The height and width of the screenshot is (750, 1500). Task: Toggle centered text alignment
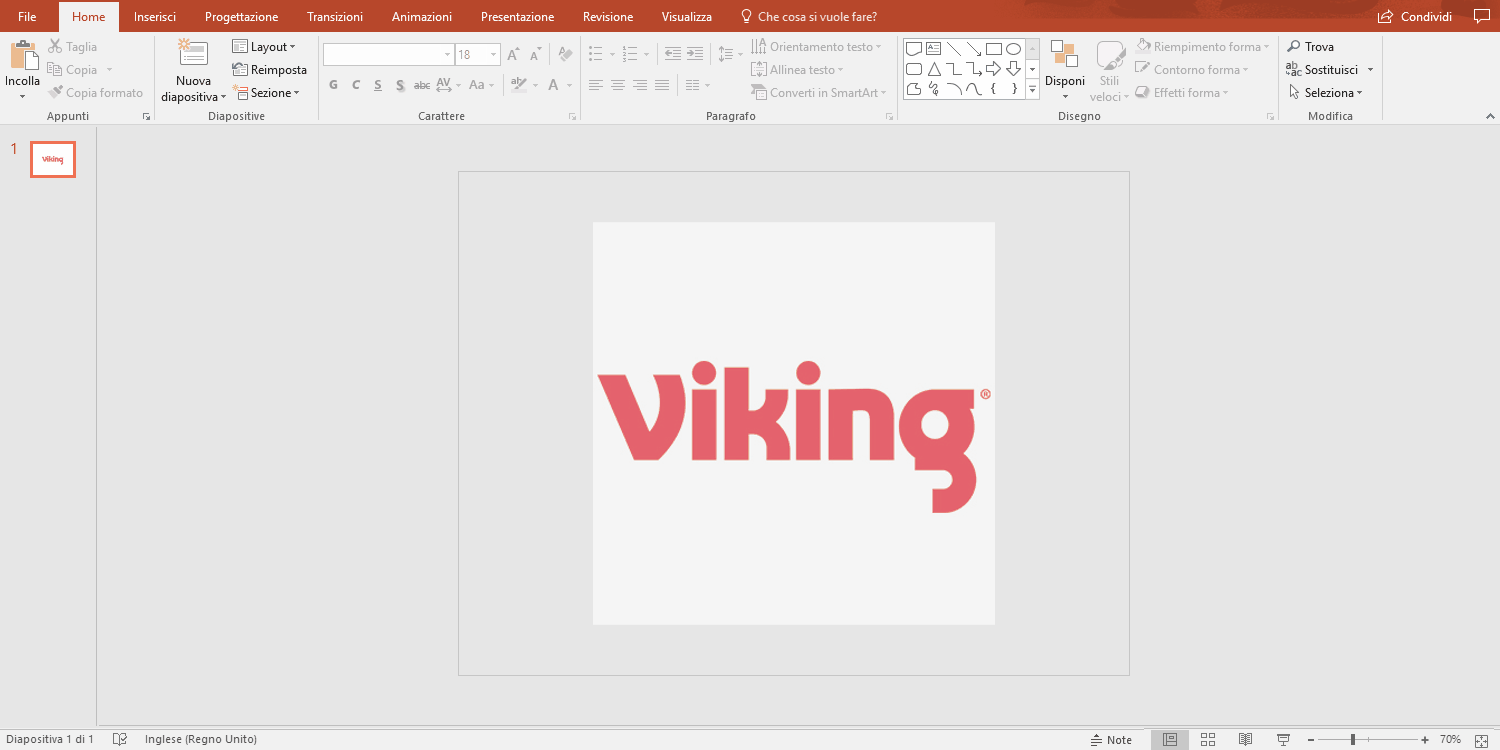tap(617, 85)
